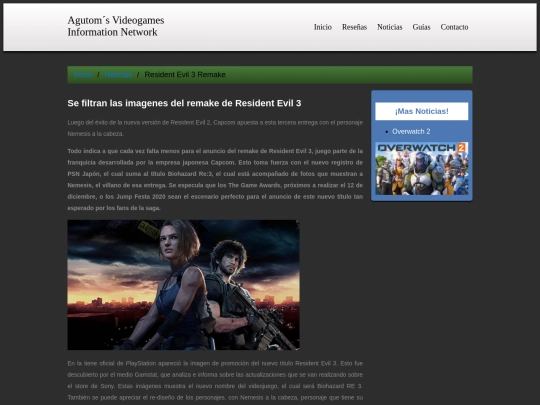Open the Overwatch 2 news link
This screenshot has width=540, height=405.
(411, 131)
